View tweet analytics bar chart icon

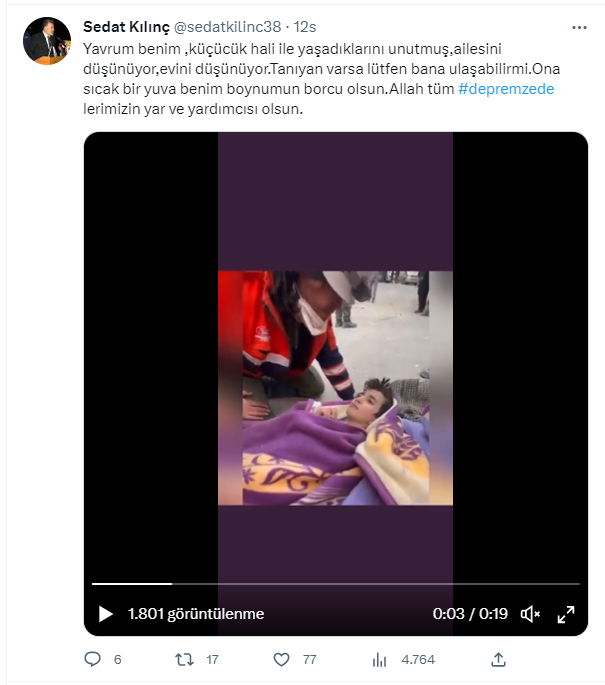[x=379, y=660]
